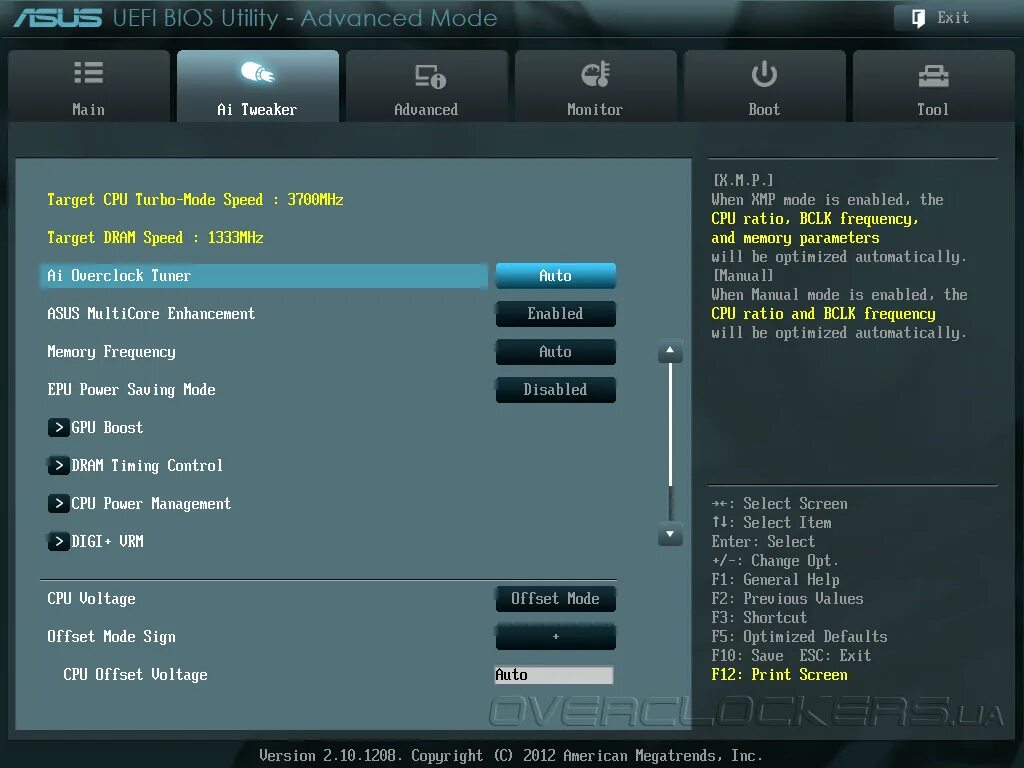Open the Main tab
1024x768 pixels.
(x=89, y=86)
